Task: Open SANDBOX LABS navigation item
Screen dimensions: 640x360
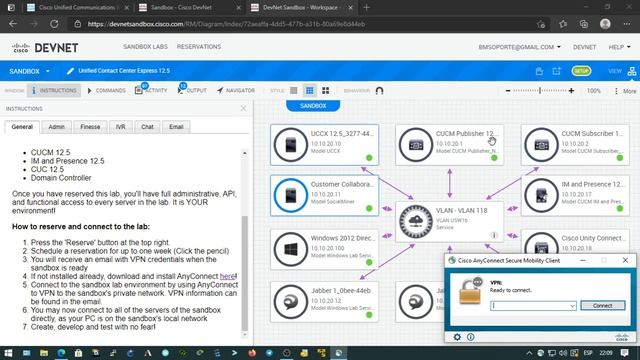Action: 145,47
